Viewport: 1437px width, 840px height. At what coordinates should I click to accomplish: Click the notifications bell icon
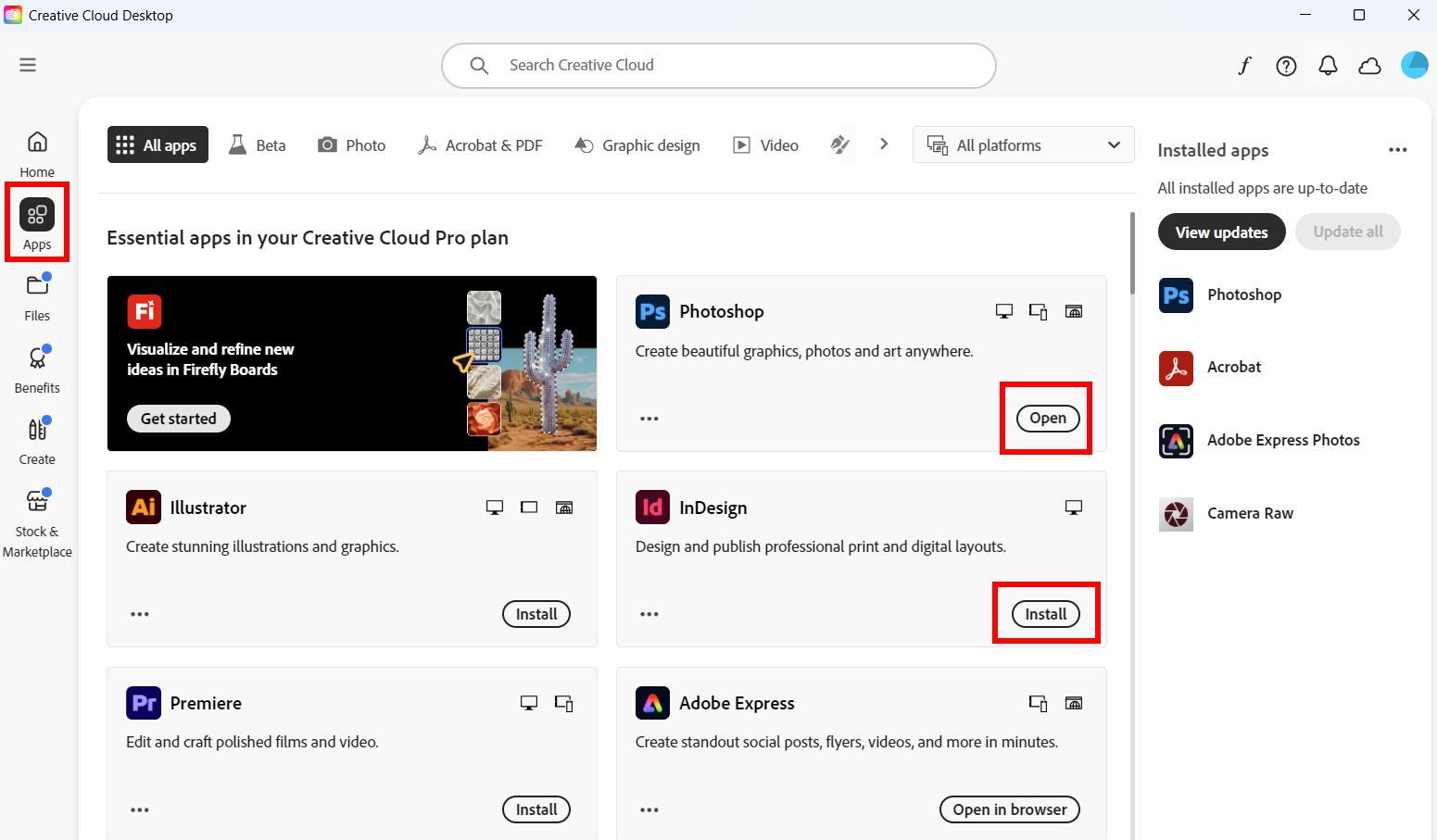(x=1327, y=65)
